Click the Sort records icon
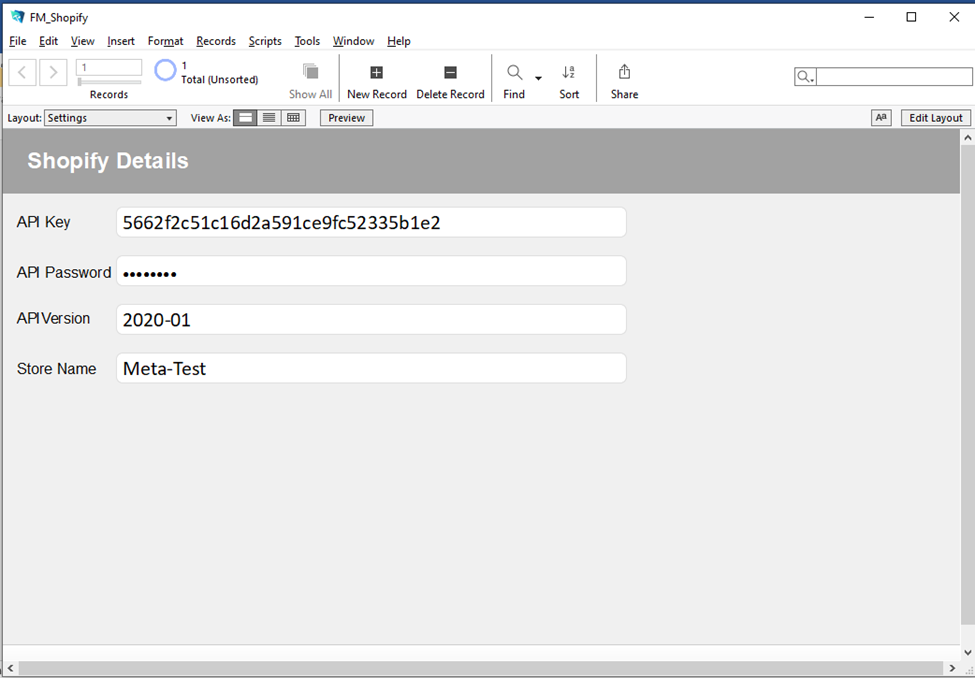This screenshot has width=975, height=678. click(569, 73)
